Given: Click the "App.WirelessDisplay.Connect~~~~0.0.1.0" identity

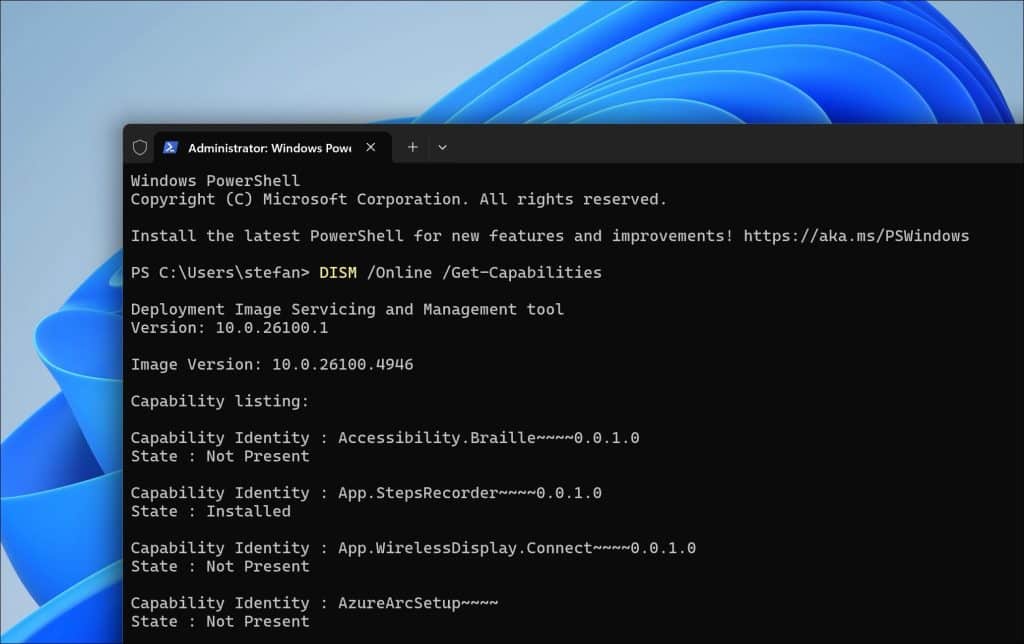Looking at the screenshot, I should click(517, 547).
